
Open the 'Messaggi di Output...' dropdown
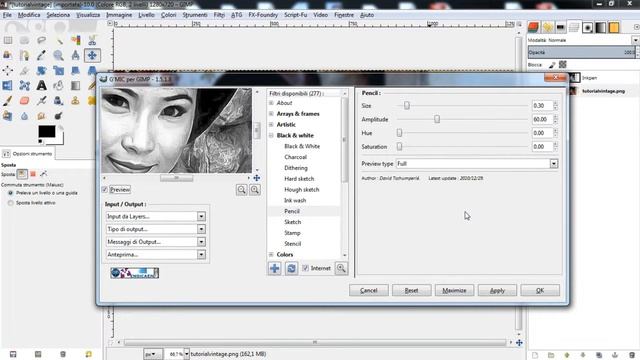[x=156, y=242]
